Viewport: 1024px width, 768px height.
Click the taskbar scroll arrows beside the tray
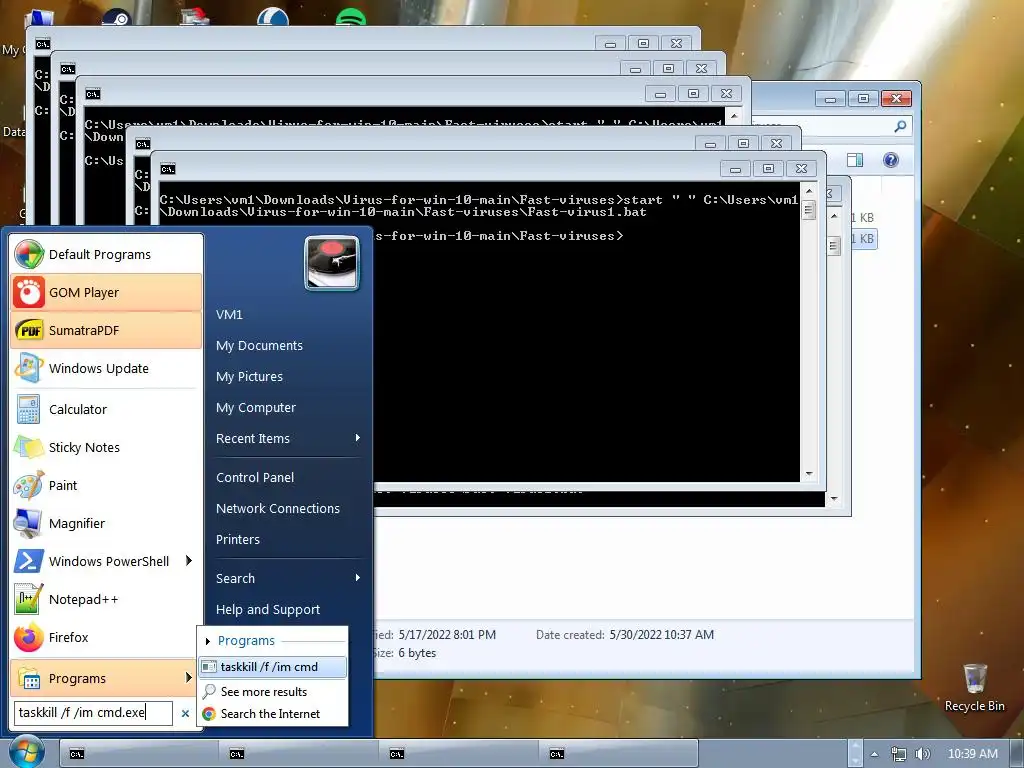(855, 754)
